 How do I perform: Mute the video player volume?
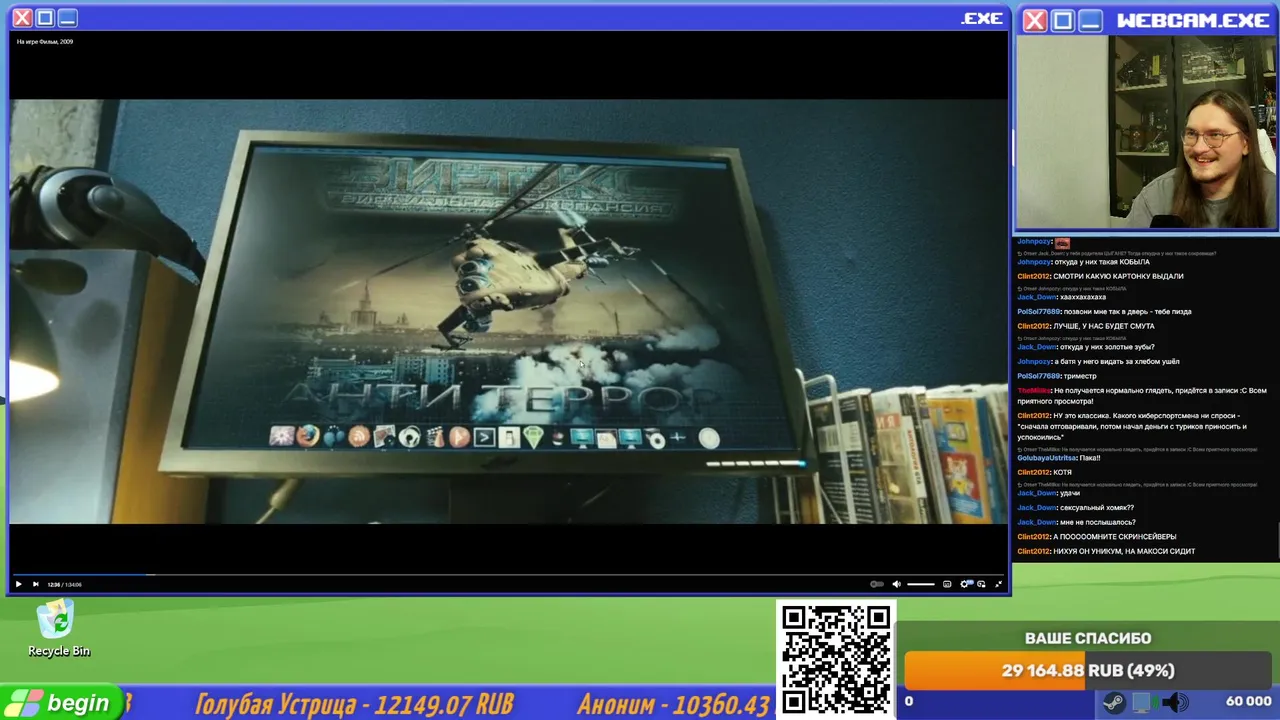tap(896, 584)
